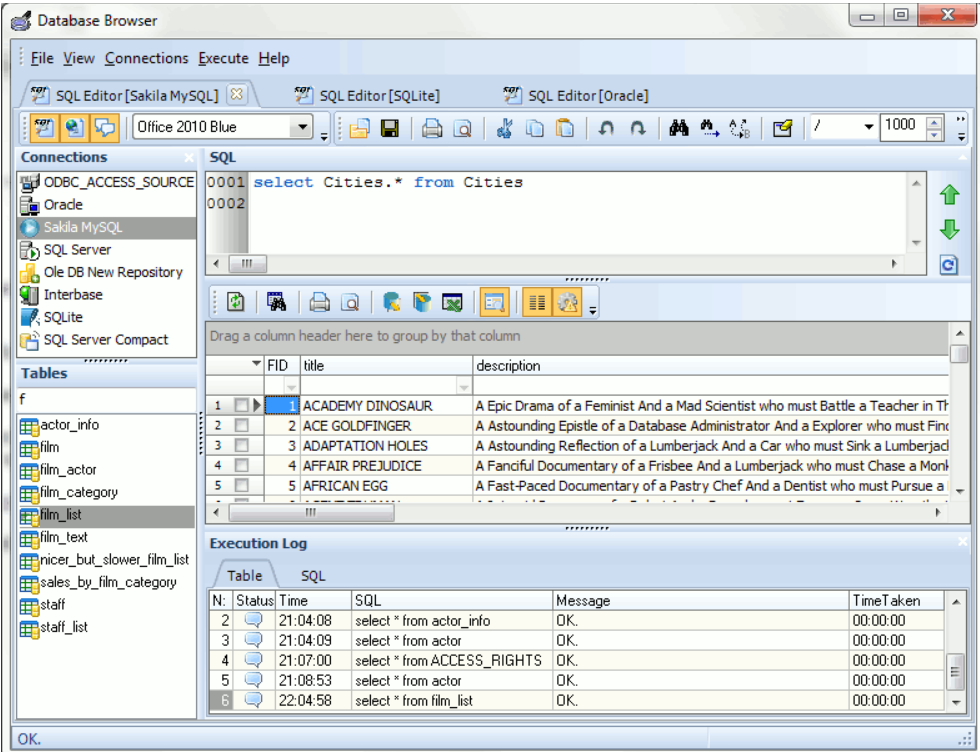Viewport: 980px width, 752px height.
Task: Open the Connections menu
Action: coord(147,58)
